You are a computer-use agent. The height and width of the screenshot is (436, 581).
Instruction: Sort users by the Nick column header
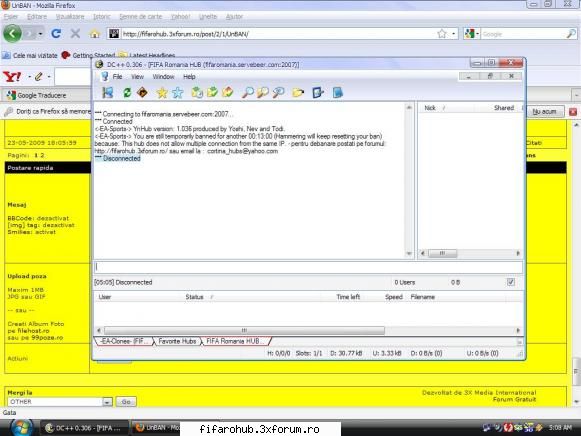[x=446, y=108]
